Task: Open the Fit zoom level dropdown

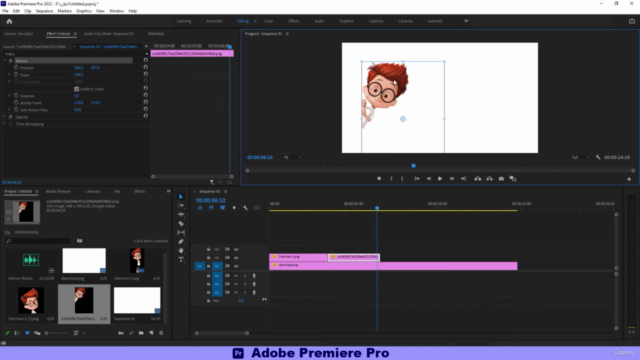Action: (292, 157)
